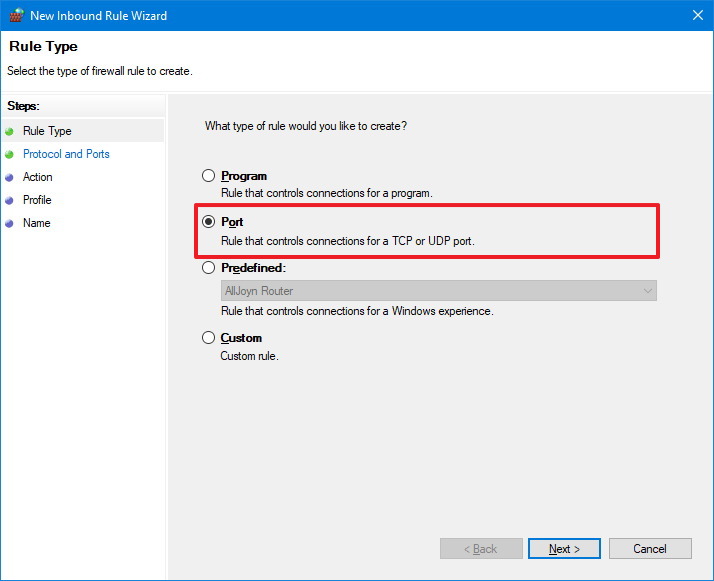Open the AllJoyn Router dropdown
The width and height of the screenshot is (714, 581).
[x=438, y=291]
